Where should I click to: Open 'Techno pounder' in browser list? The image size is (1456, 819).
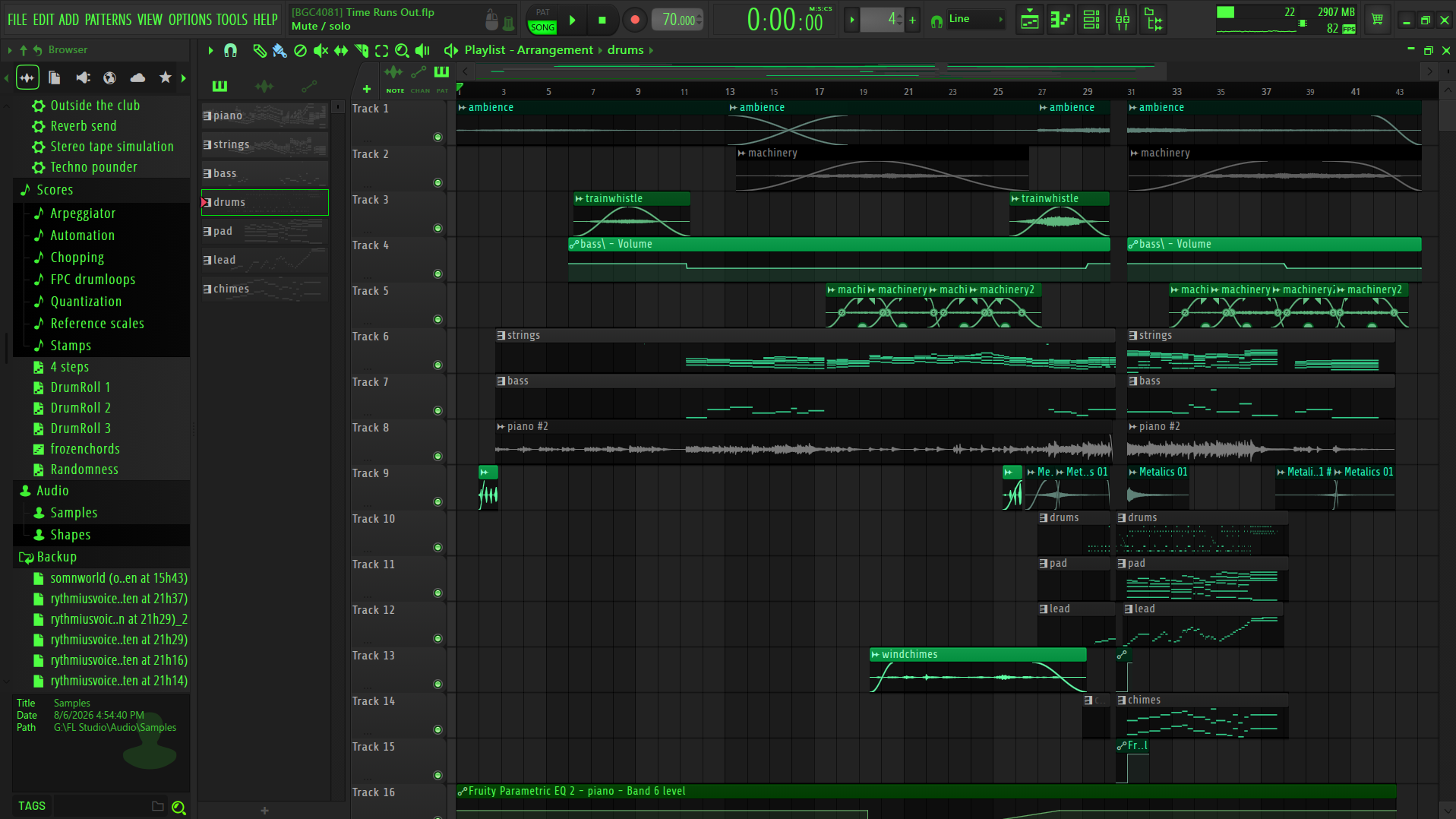93,167
